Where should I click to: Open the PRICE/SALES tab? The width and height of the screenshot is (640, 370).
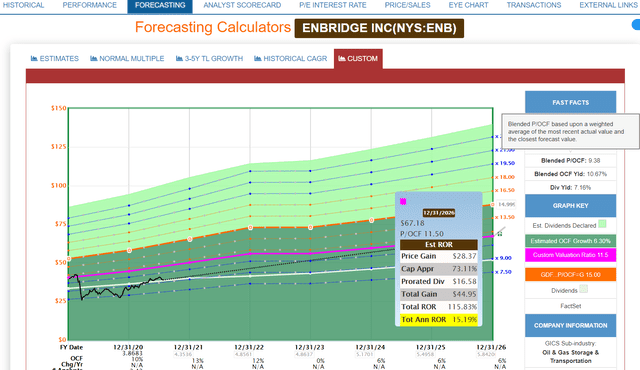tap(407, 5)
